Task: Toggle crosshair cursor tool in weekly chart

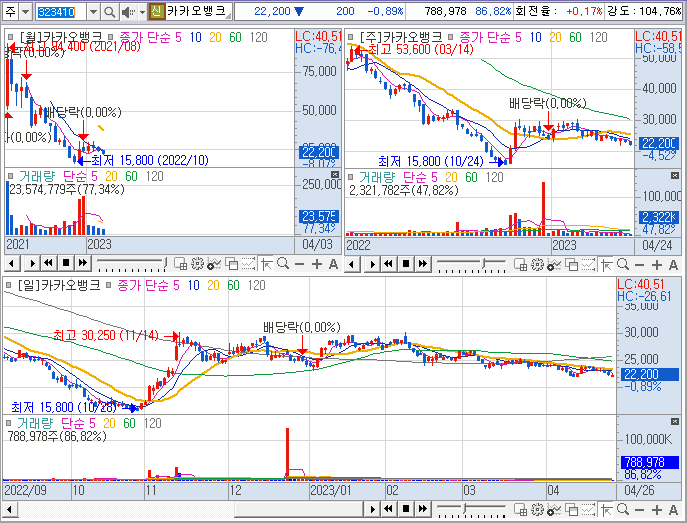Action: pyautogui.click(x=606, y=264)
